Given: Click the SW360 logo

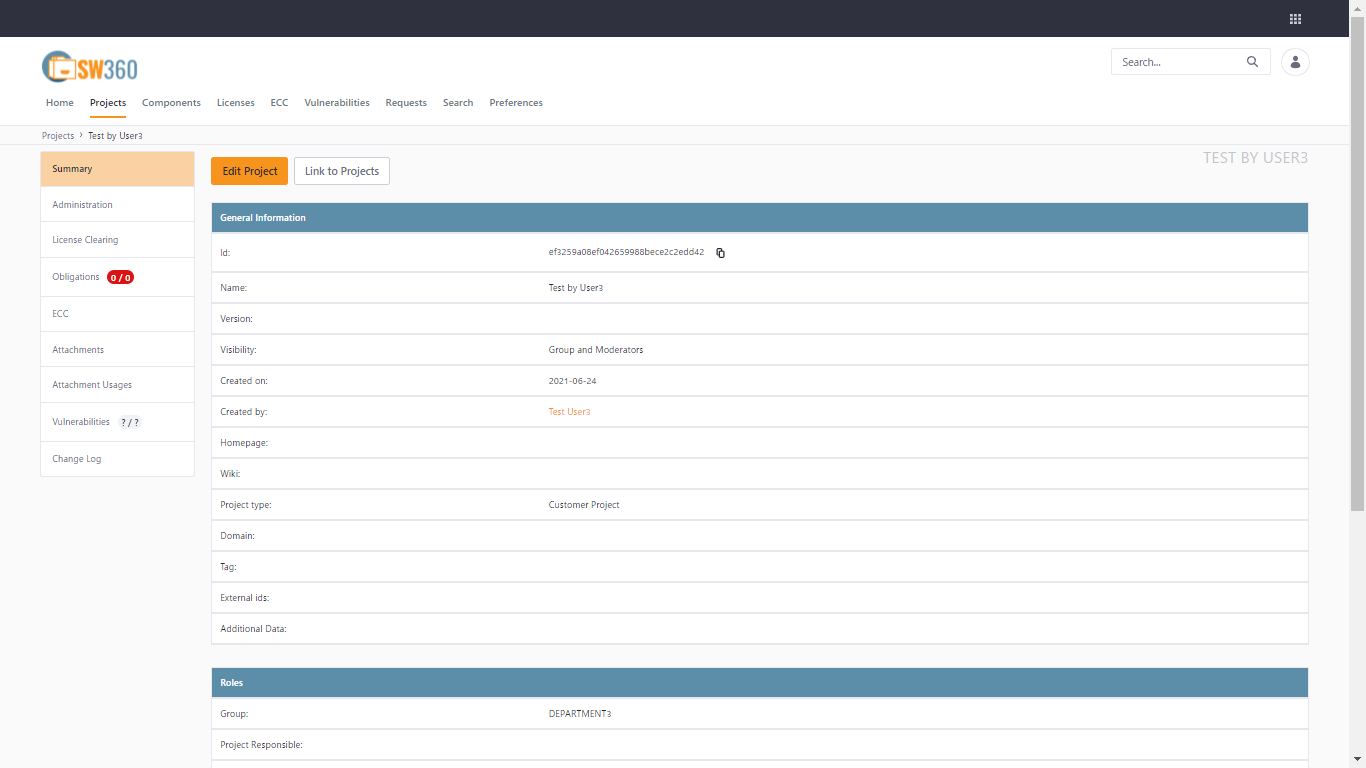Looking at the screenshot, I should pos(88,66).
